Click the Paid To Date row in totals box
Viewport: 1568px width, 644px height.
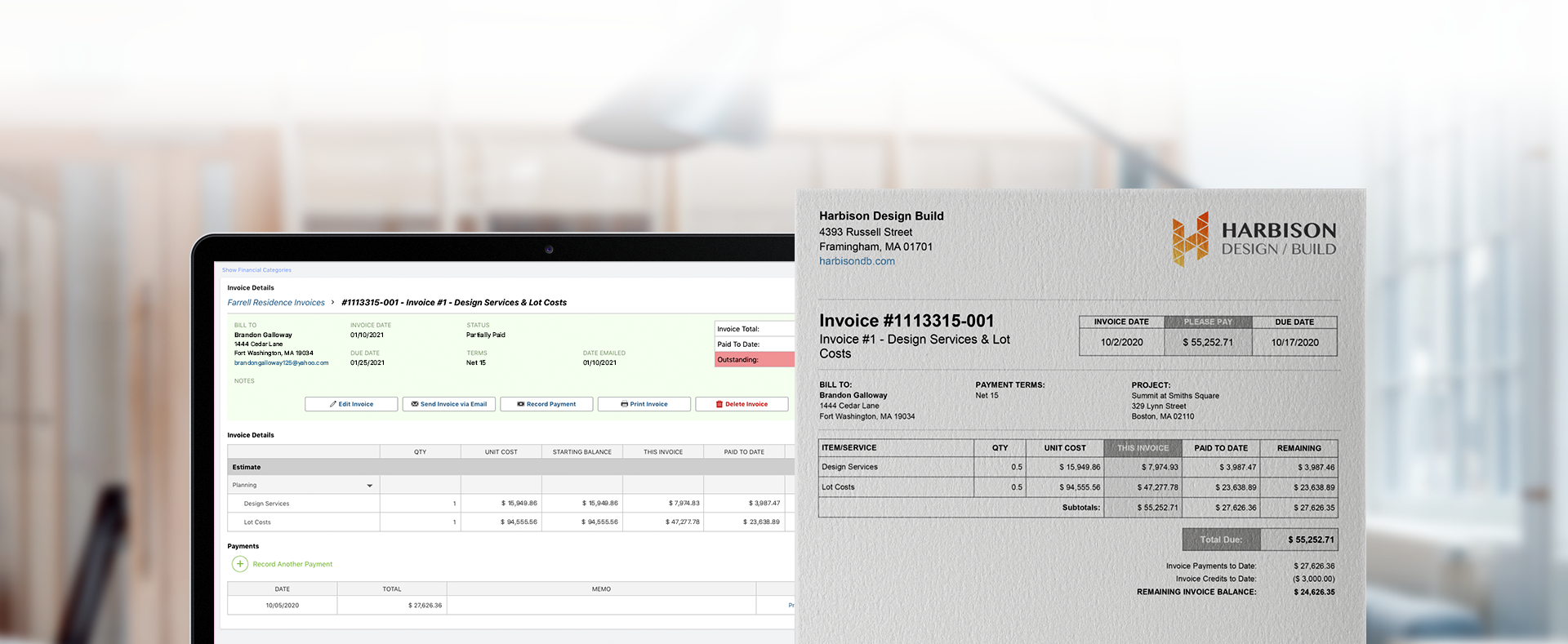pos(755,344)
